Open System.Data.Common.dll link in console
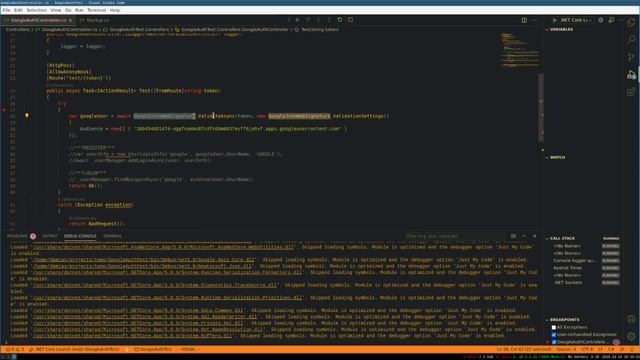 [x=138, y=310]
